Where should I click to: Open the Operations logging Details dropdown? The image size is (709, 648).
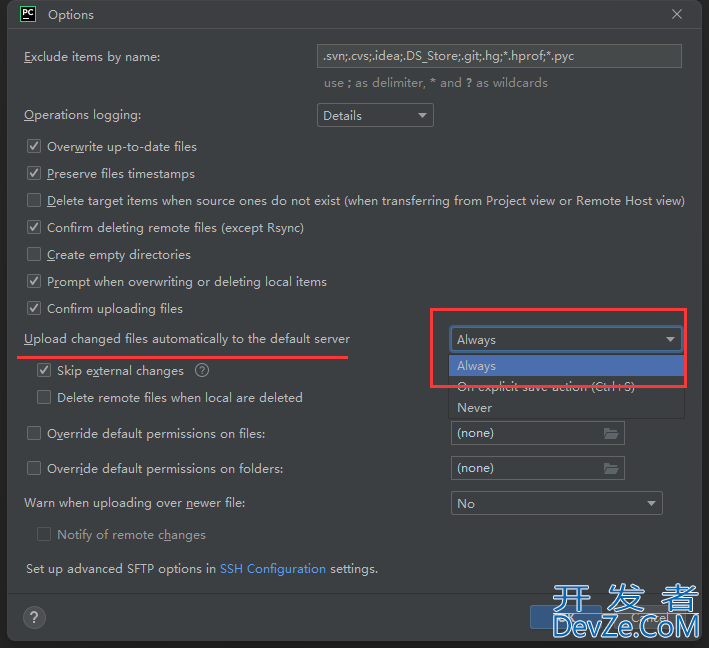click(x=375, y=115)
